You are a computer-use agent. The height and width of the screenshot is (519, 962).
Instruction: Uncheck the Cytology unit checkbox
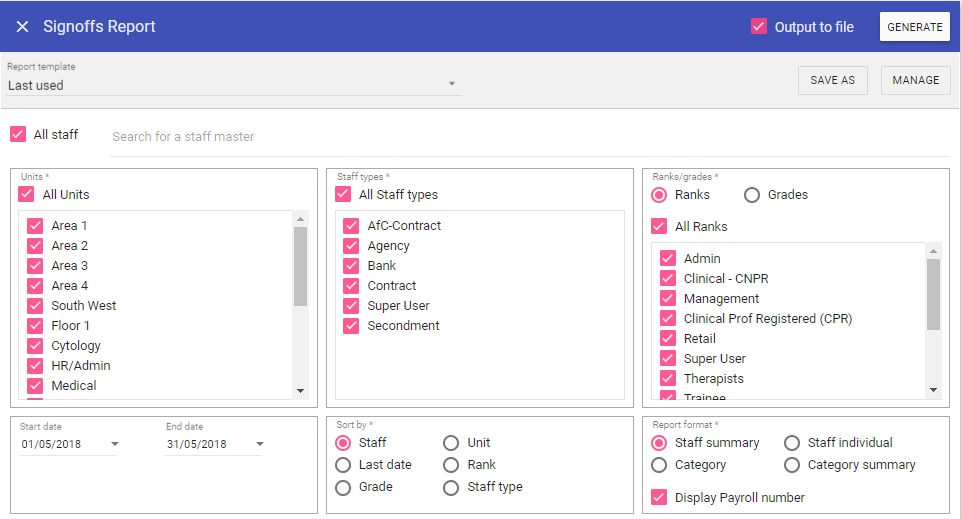tap(35, 346)
